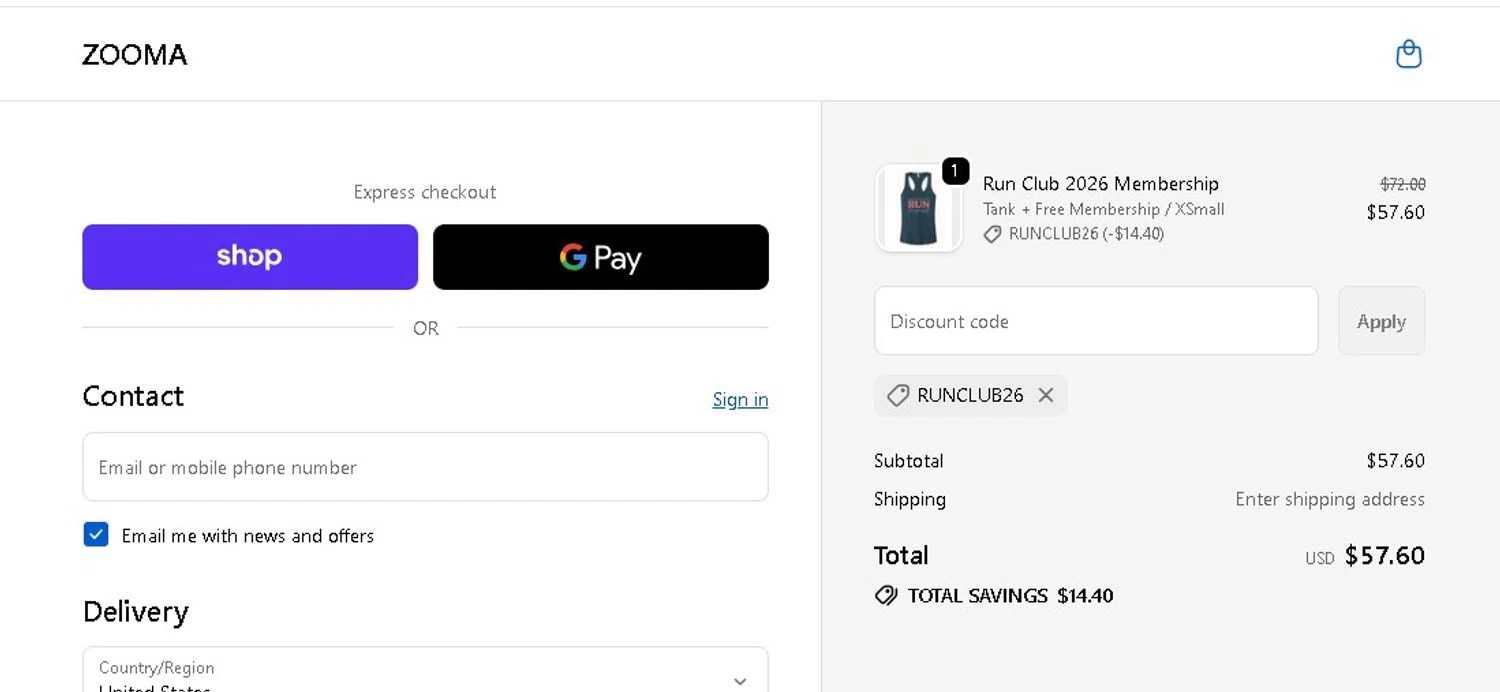Click the Run Club tank top thumbnail
Screen dimensions: 1500x692
point(918,208)
